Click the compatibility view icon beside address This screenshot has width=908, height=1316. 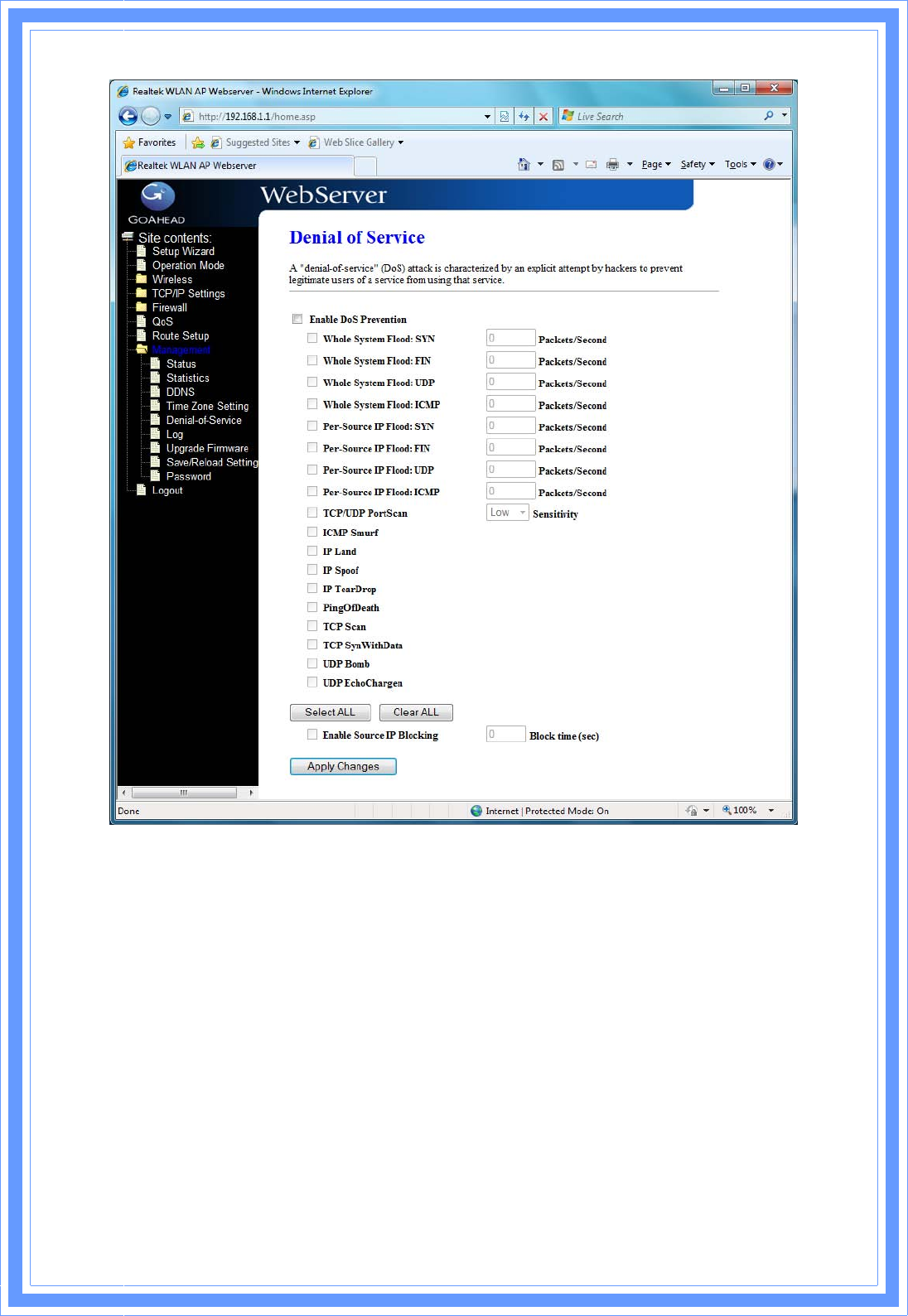pos(505,116)
